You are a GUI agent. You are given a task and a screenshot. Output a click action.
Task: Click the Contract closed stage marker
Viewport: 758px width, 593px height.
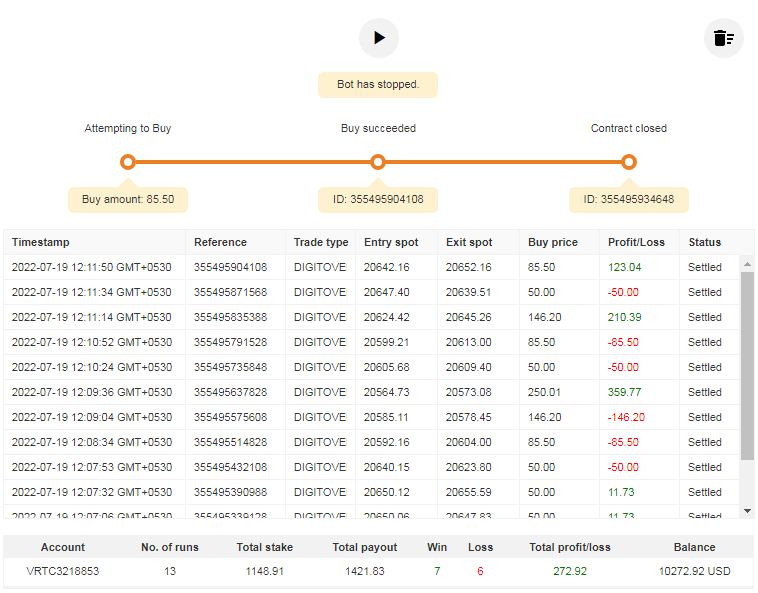[x=628, y=162]
